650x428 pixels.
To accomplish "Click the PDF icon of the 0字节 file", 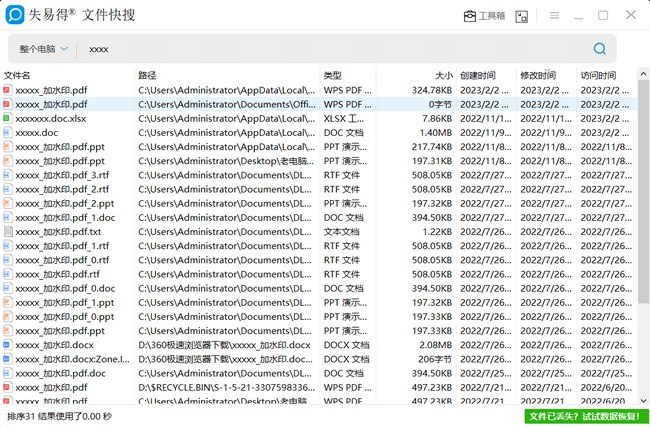I will (x=7, y=104).
